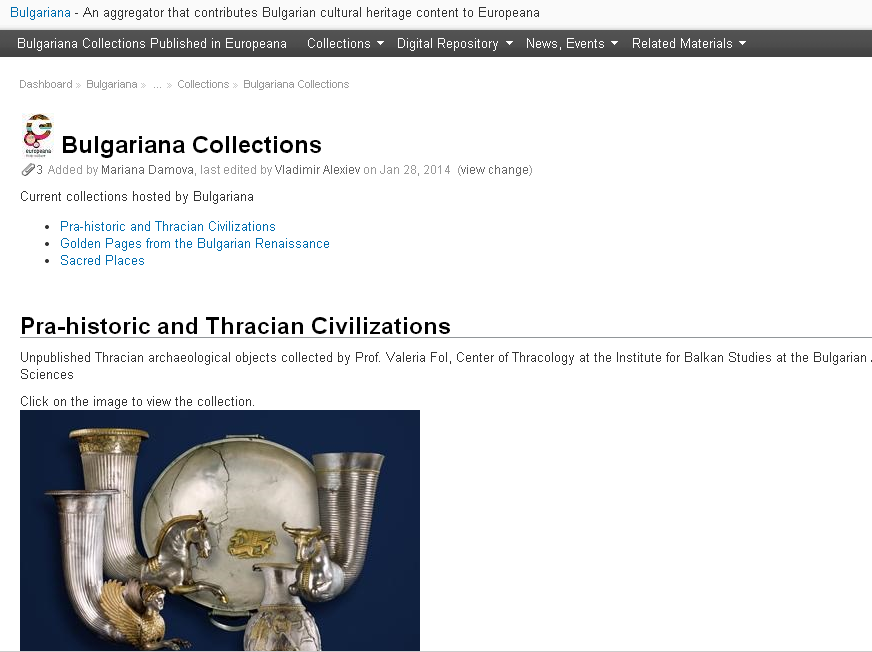Click the Jan 28, 2014 edit date text
This screenshot has height=652, width=872.
pos(414,170)
